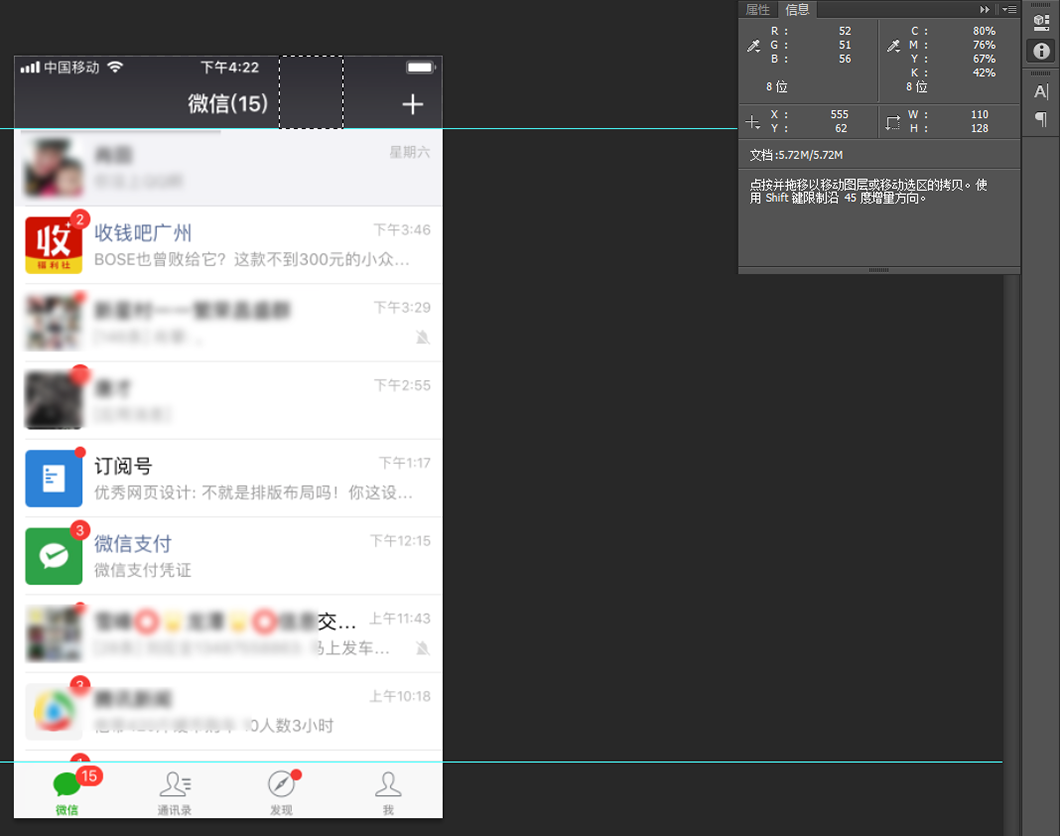The height and width of the screenshot is (836, 1060).
Task: Click the battery icon in status bar
Action: pyautogui.click(x=420, y=67)
